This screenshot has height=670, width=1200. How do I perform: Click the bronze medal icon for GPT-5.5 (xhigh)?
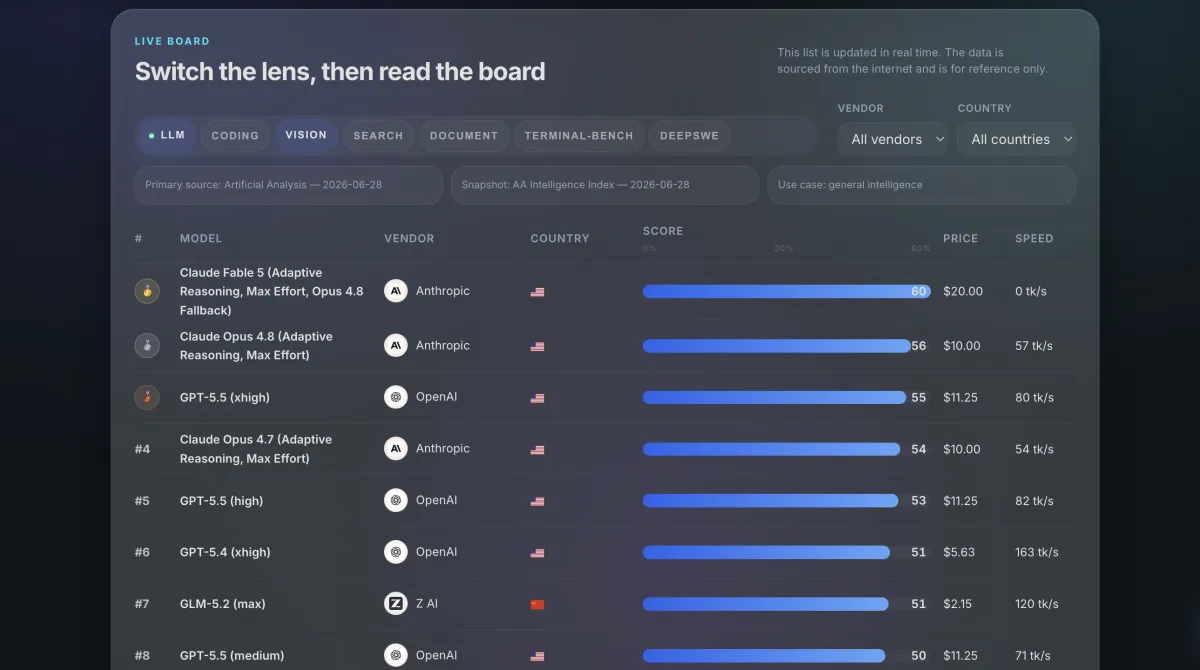click(147, 397)
